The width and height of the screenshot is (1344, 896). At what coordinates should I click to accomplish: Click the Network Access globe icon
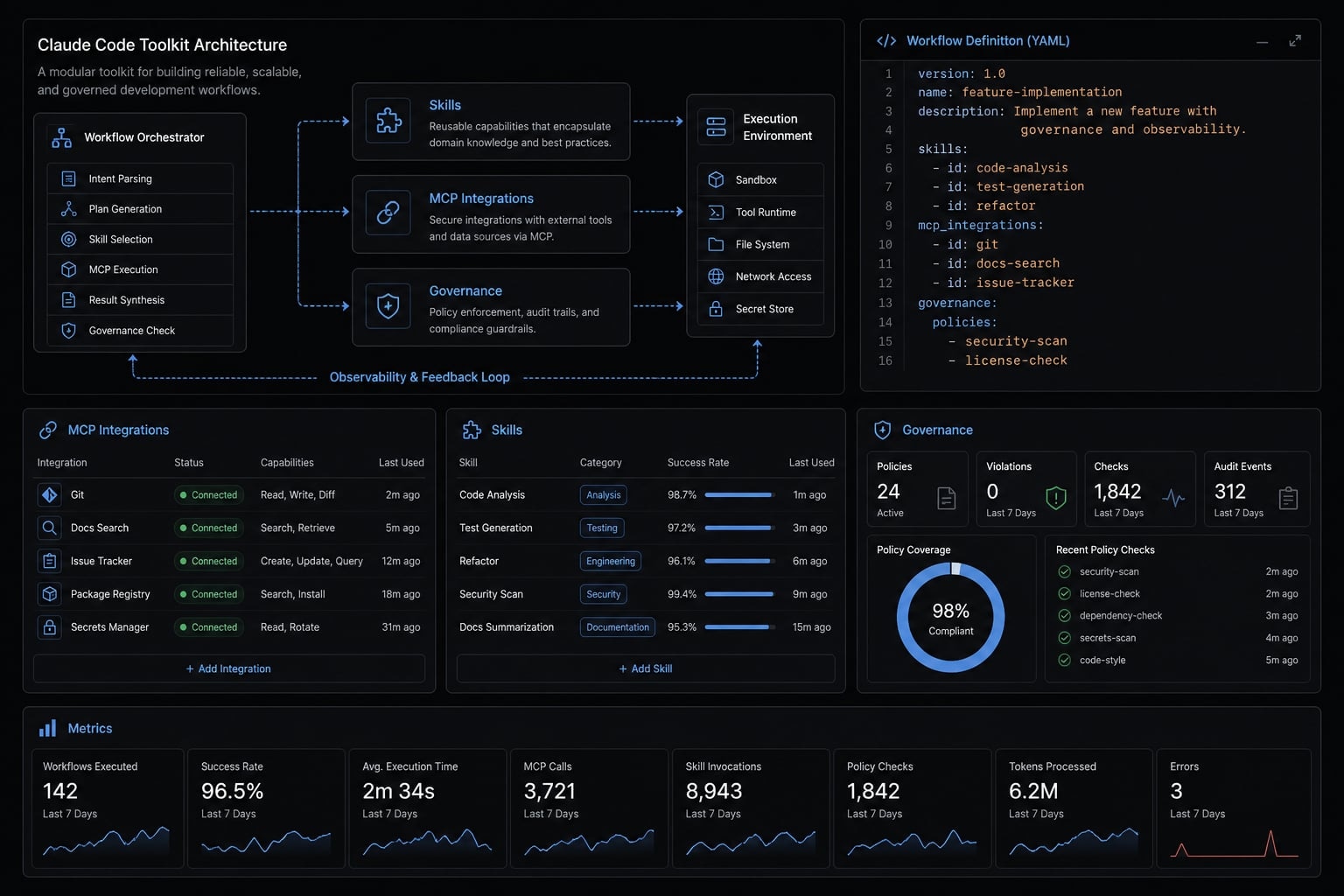pyautogui.click(x=716, y=276)
